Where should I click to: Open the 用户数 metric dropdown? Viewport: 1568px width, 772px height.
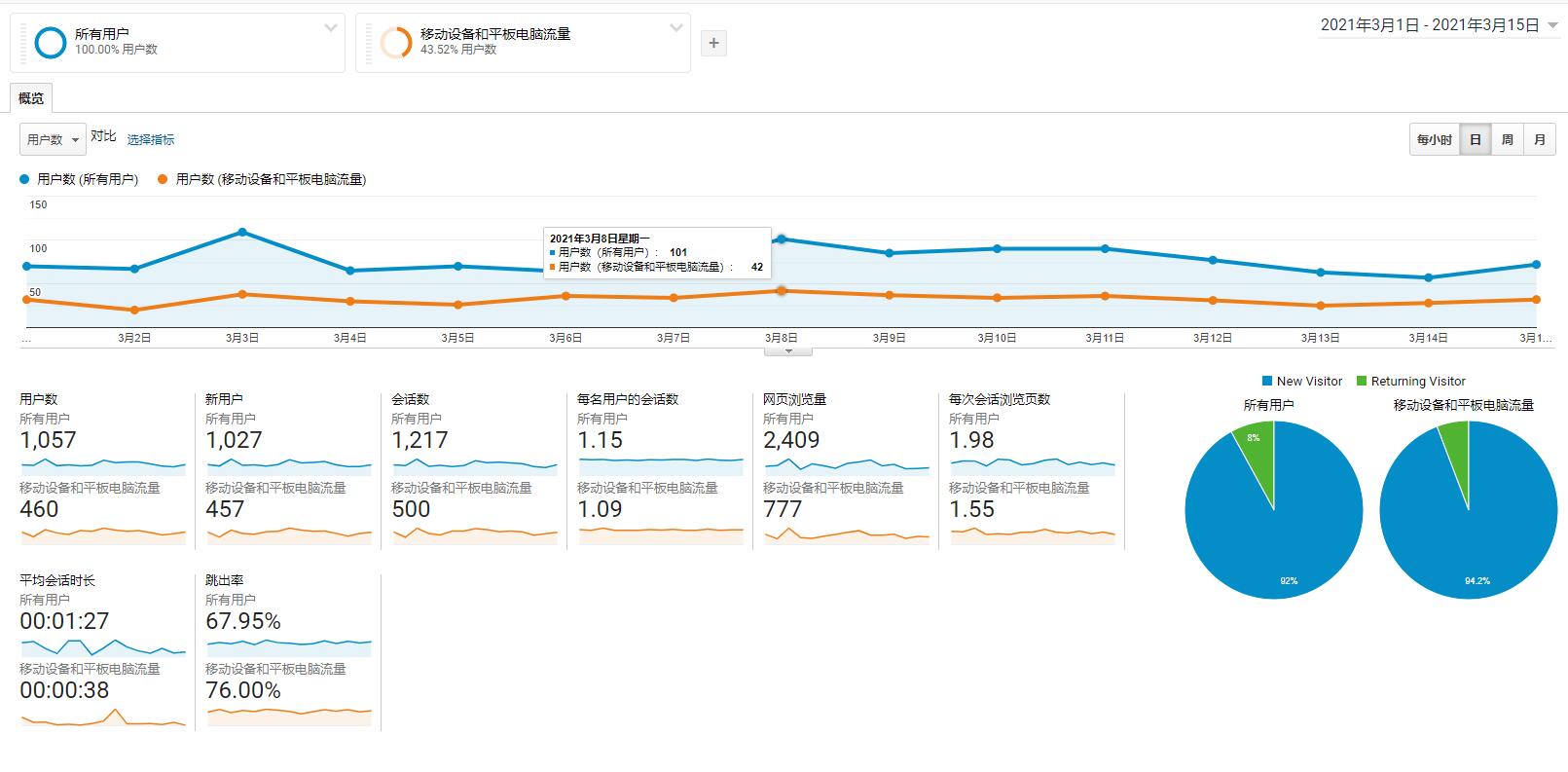(53, 139)
